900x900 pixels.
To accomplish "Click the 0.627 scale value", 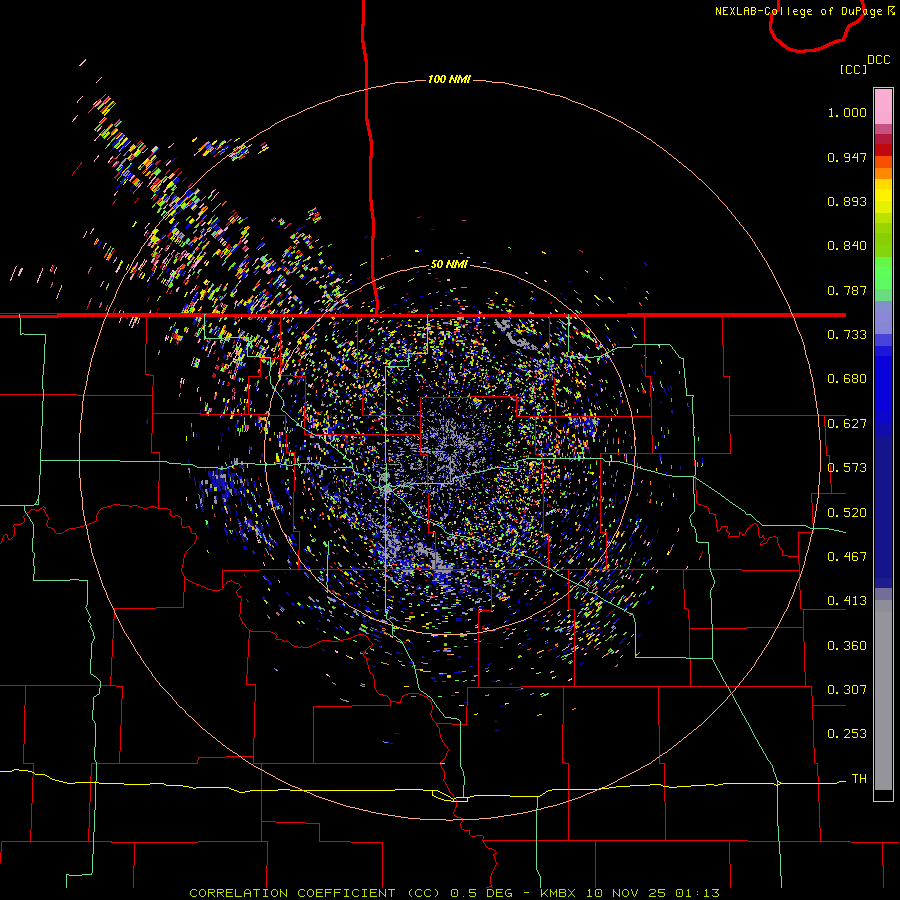I will [847, 424].
